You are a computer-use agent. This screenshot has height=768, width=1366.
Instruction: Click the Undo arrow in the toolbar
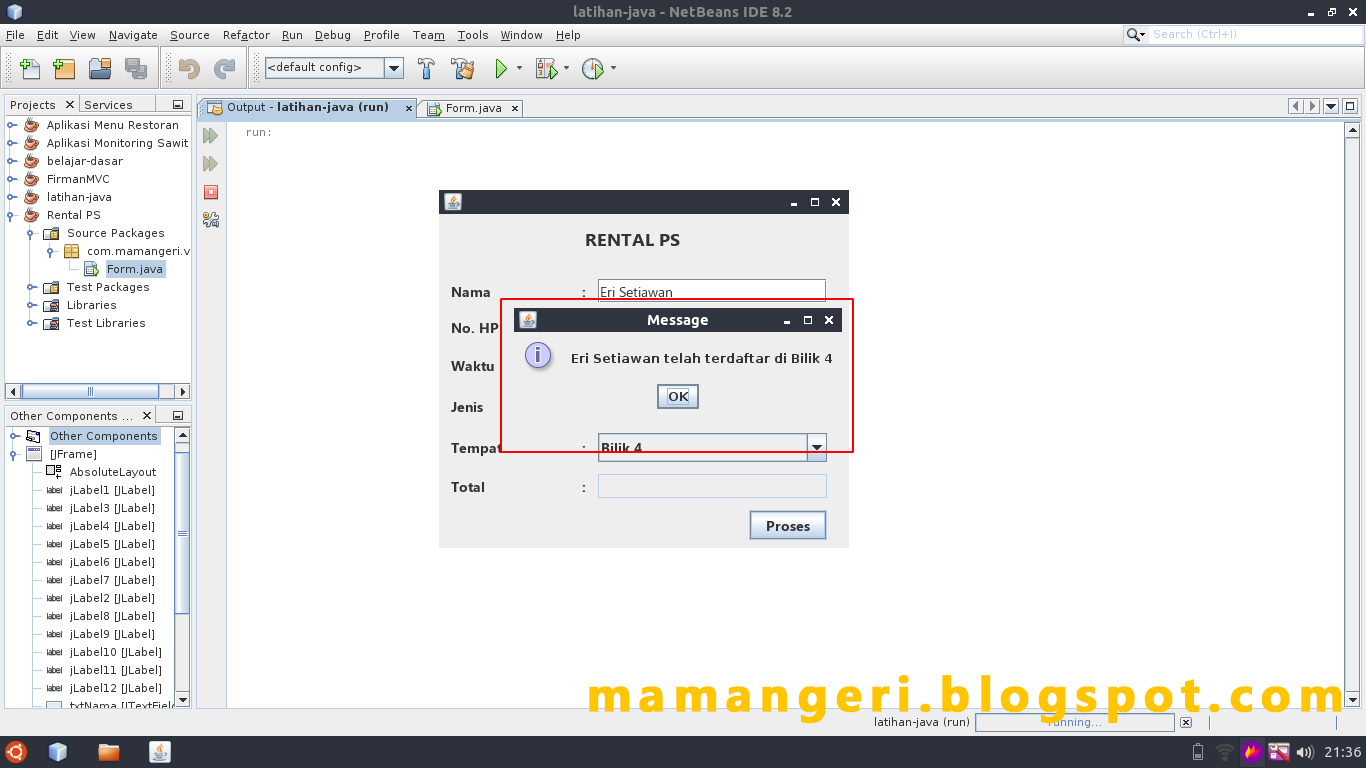tap(190, 68)
